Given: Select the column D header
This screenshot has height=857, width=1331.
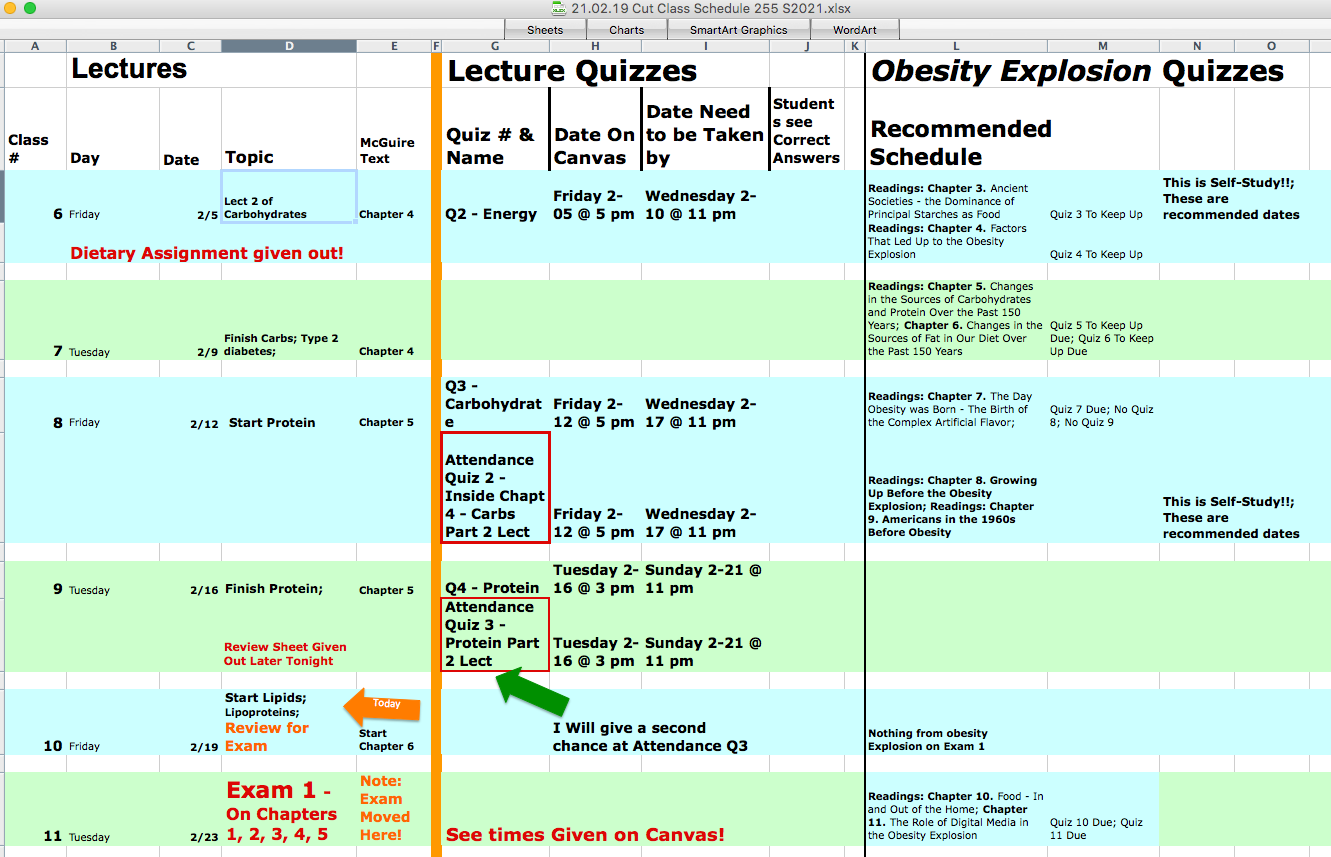Looking at the screenshot, I should pos(289,46).
